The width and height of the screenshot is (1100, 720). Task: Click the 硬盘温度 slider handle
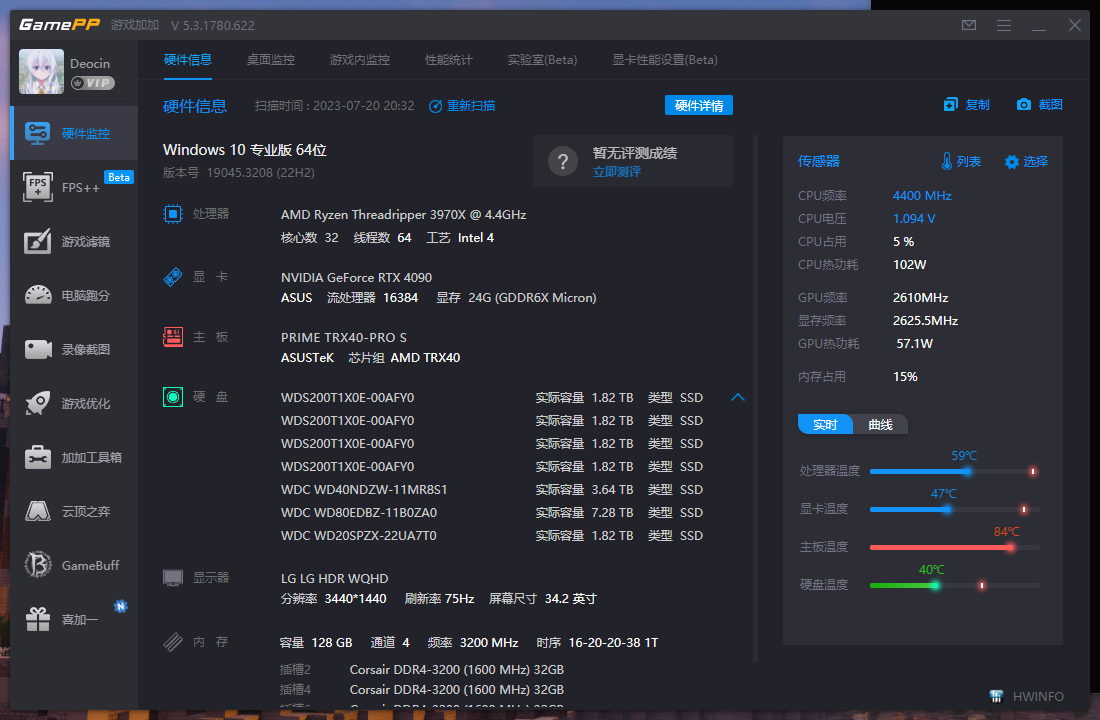[936, 585]
